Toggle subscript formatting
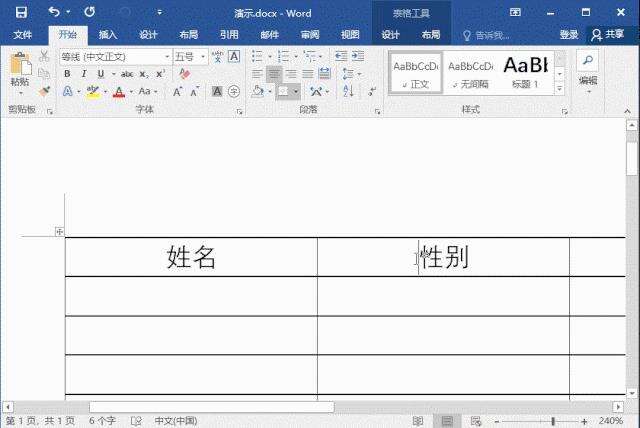640x428 pixels. (143, 74)
